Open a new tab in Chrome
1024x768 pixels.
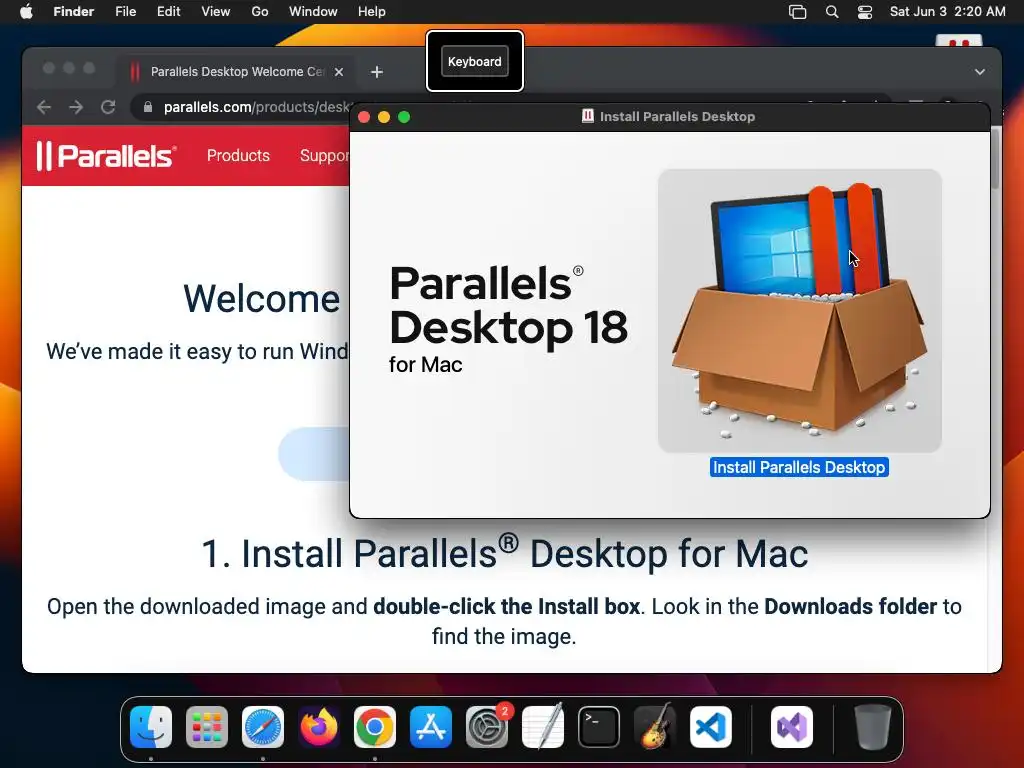(x=377, y=72)
